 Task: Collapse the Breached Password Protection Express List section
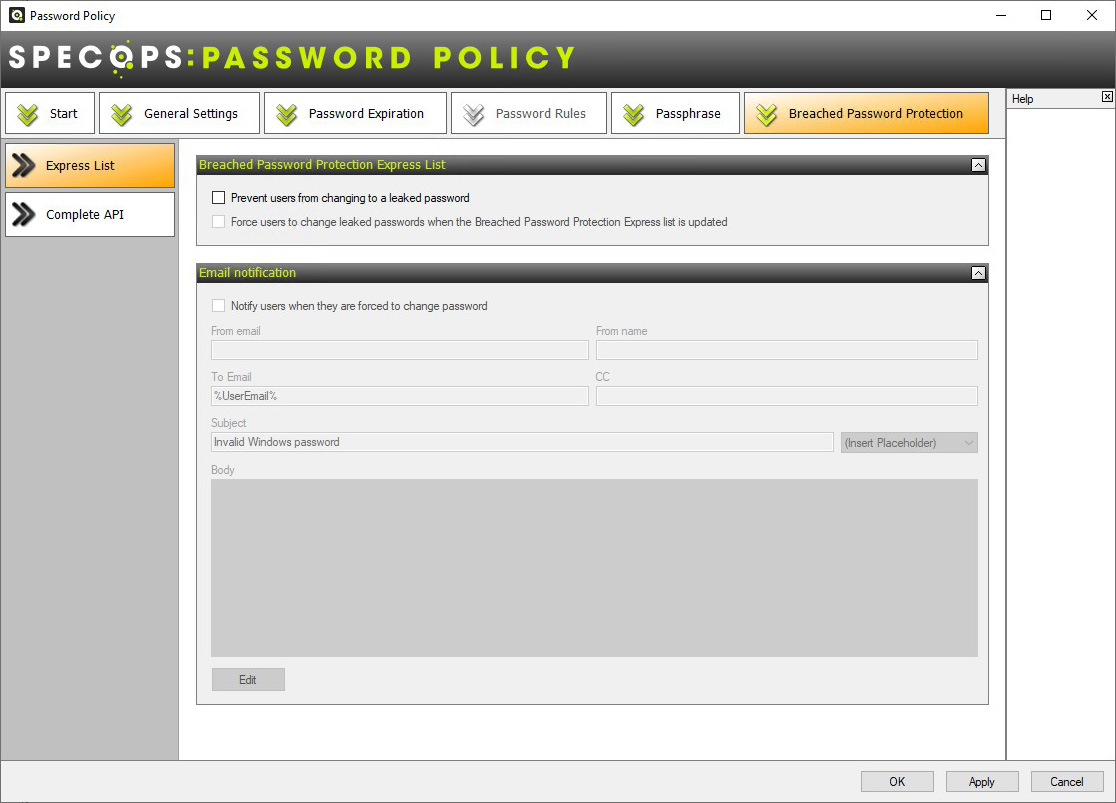tap(978, 165)
